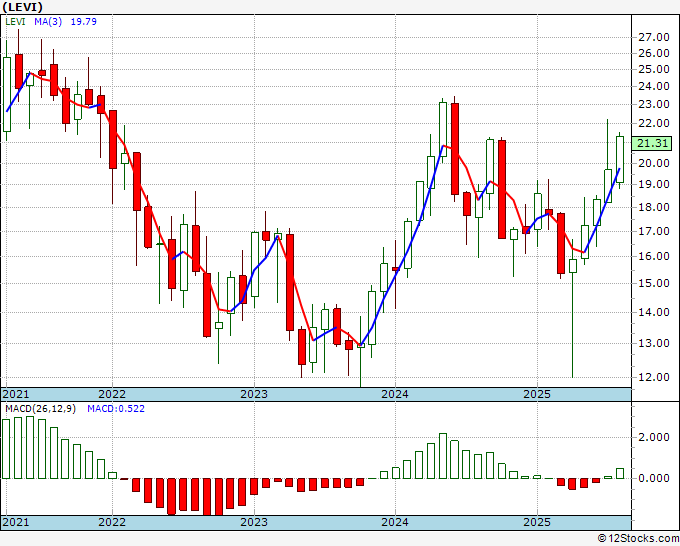Click the 22.00 price axis label
The width and height of the screenshot is (680, 546).
654,123
